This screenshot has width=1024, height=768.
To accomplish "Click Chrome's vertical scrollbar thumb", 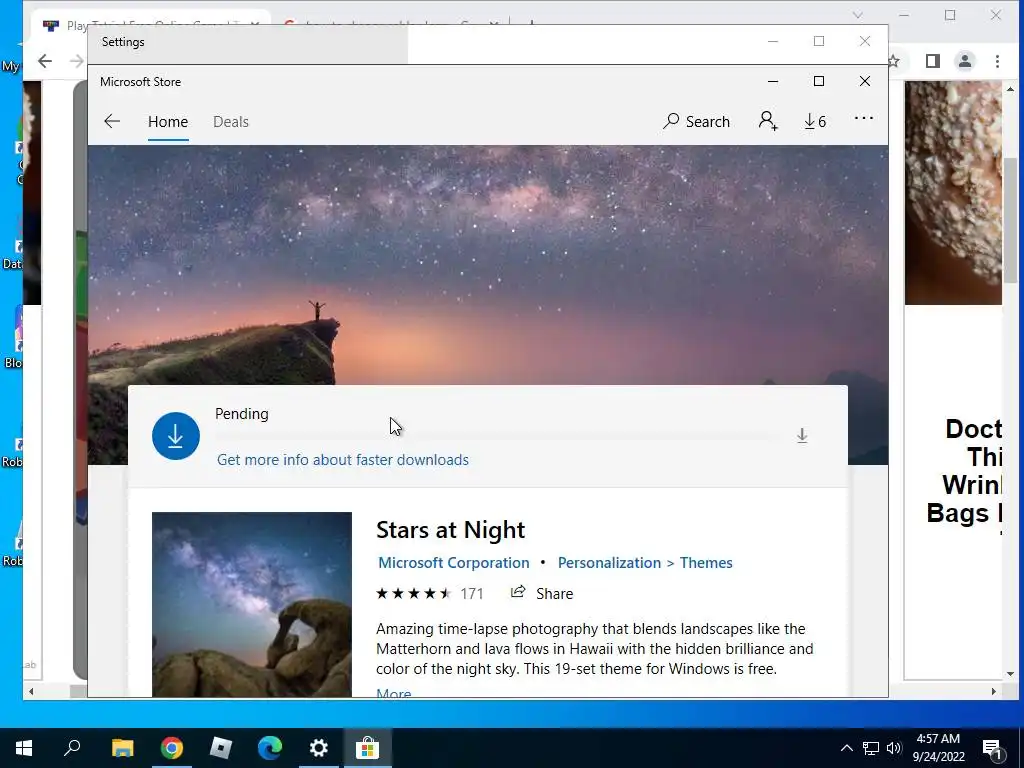I will click(x=1010, y=222).
